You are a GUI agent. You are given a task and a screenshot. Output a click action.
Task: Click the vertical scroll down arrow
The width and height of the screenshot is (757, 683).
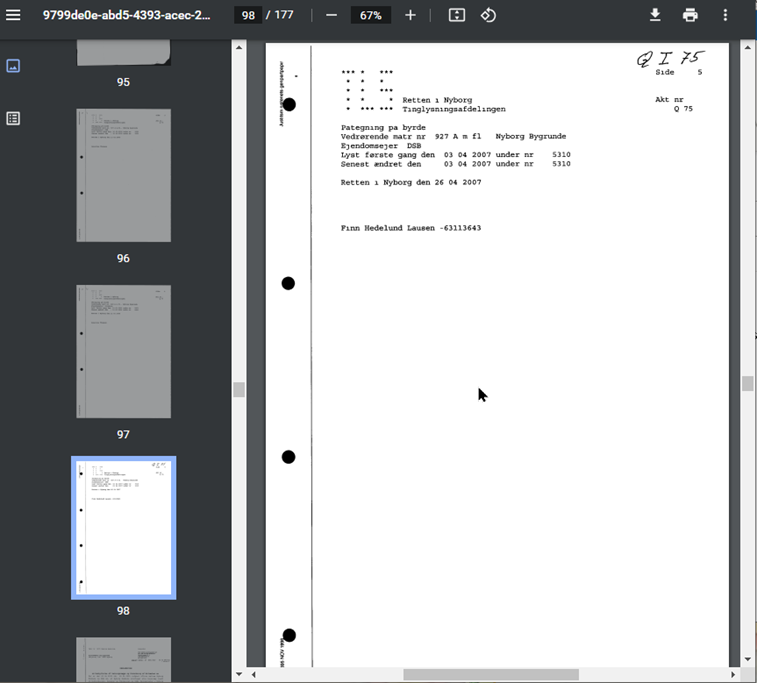coord(747,660)
